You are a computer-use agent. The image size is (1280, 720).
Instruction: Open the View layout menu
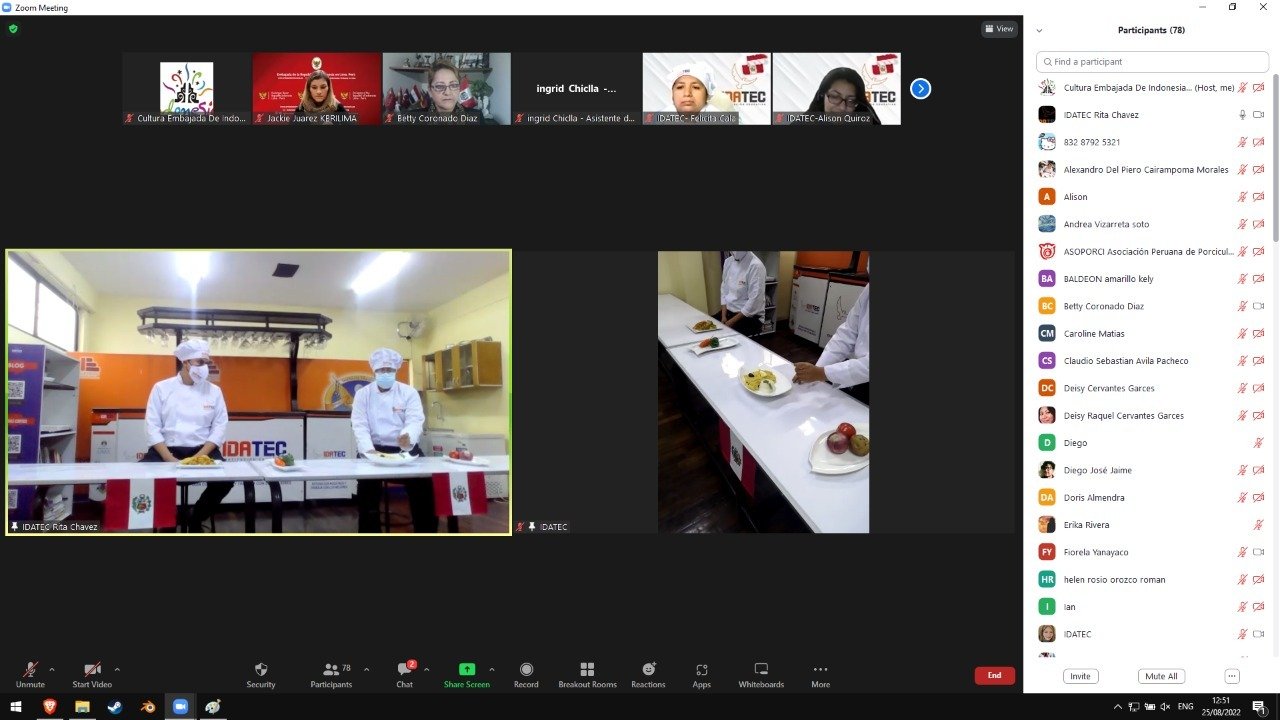click(998, 29)
